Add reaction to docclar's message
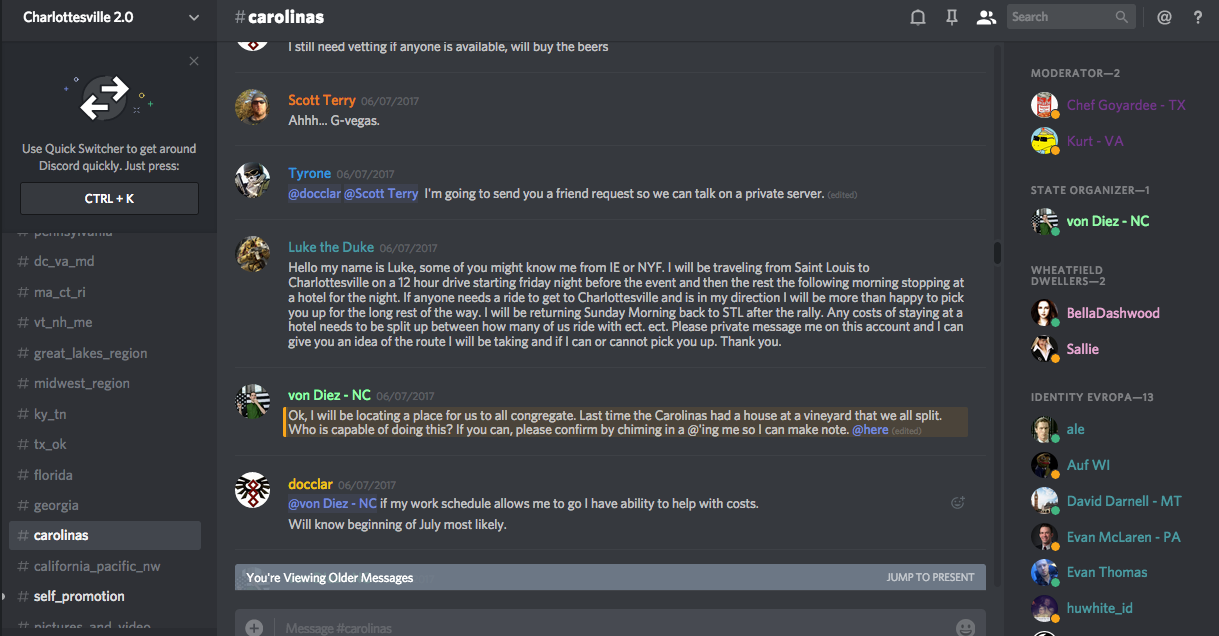Image resolution: width=1219 pixels, height=636 pixels. [x=958, y=503]
